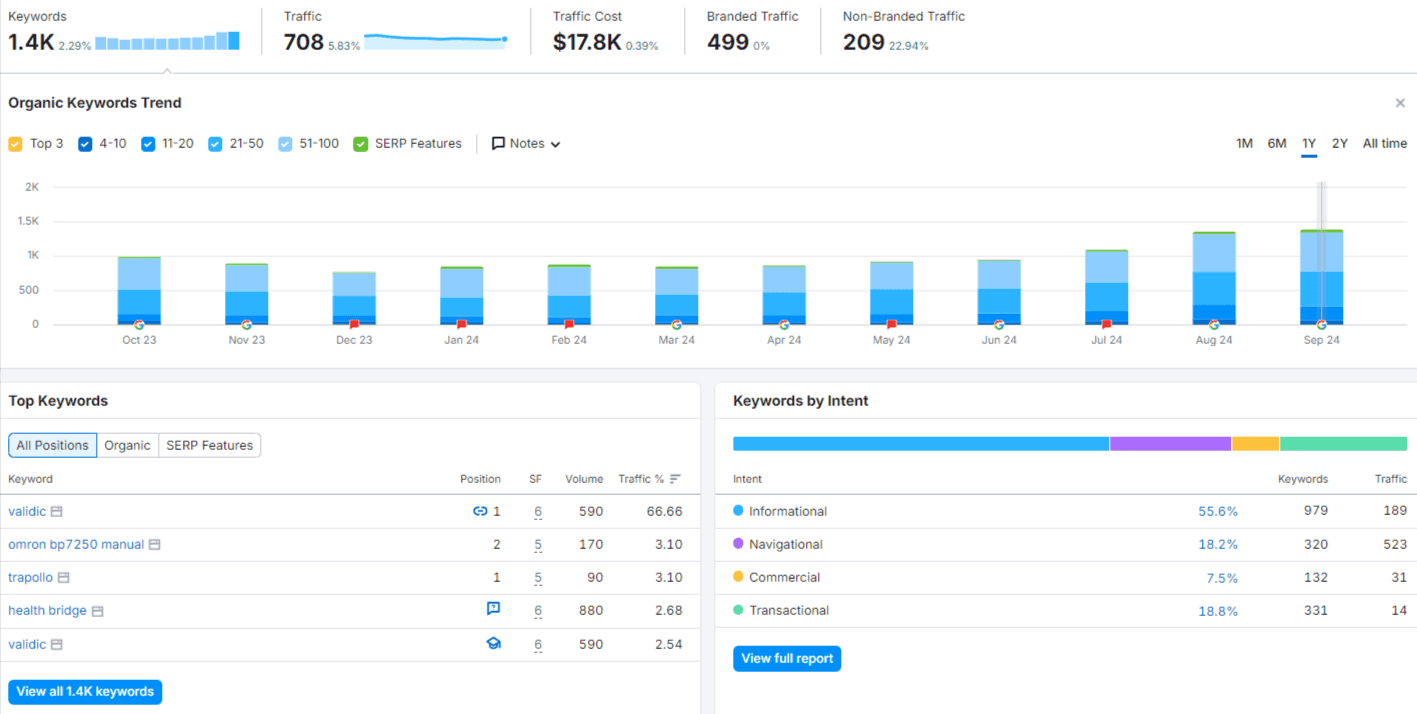Screen dimensions: 1417x714
Task: Click the Notes speech bubble icon
Action: 498,144
